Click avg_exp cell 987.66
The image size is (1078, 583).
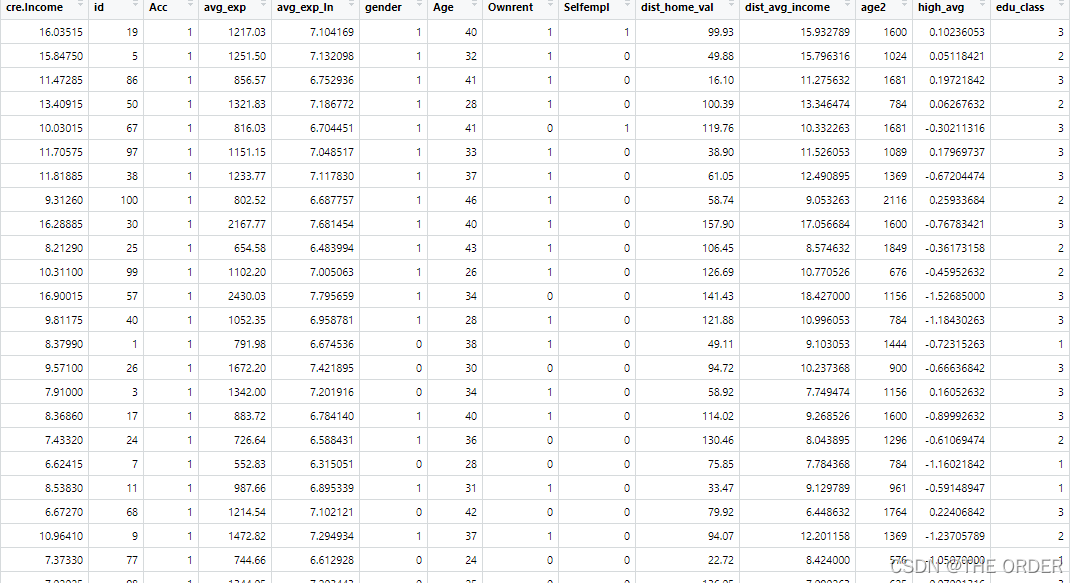point(250,489)
